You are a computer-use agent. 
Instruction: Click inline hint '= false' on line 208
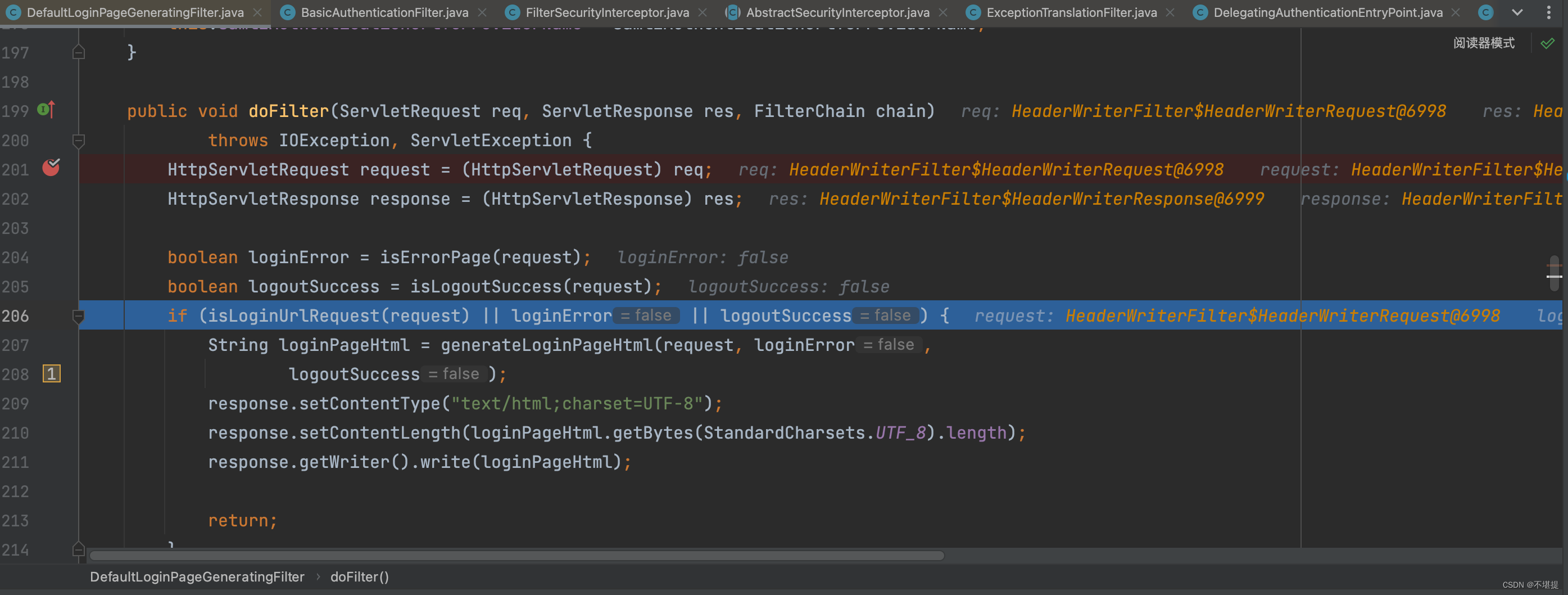tap(454, 374)
